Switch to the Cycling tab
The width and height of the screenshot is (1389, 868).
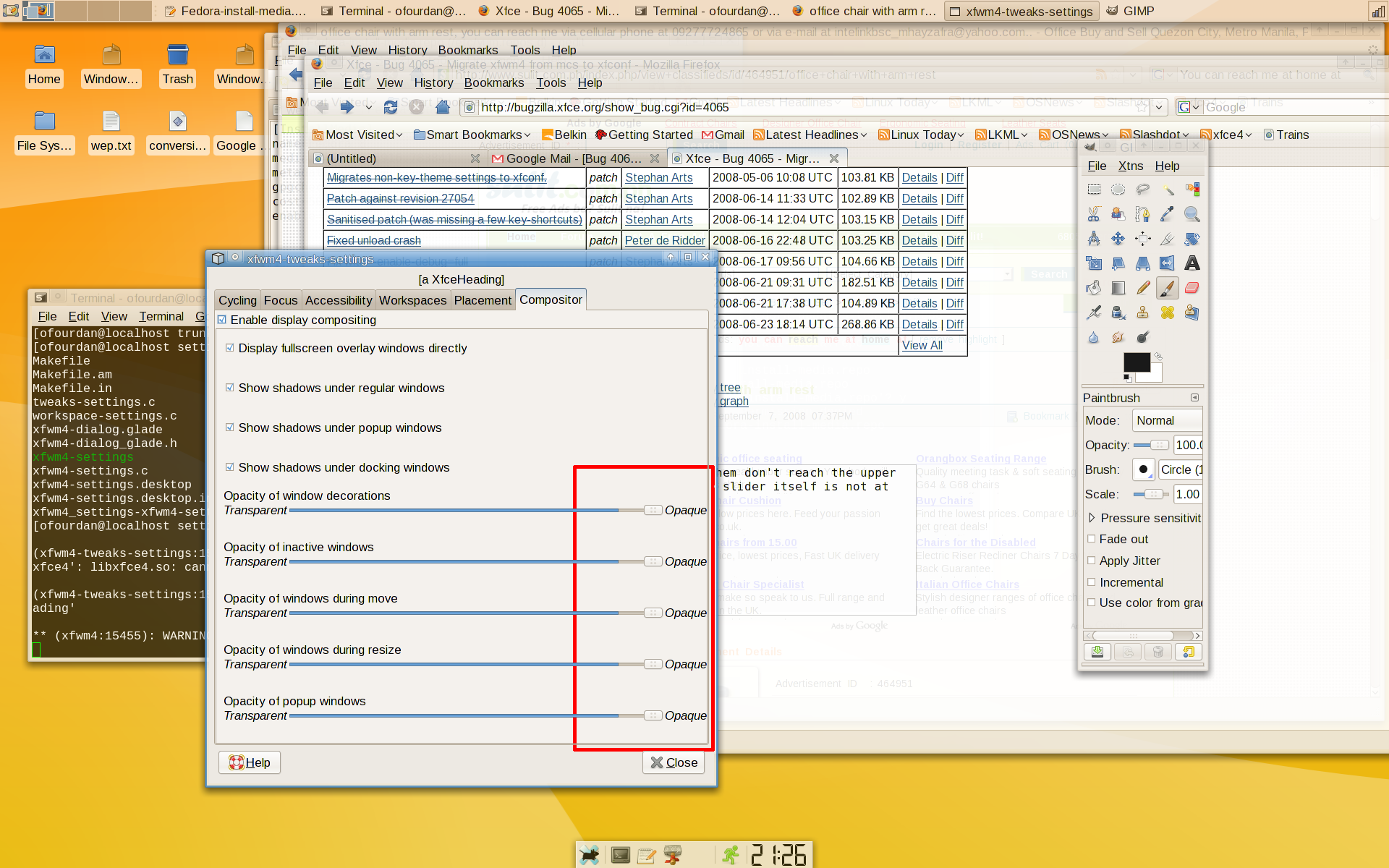pyautogui.click(x=237, y=300)
